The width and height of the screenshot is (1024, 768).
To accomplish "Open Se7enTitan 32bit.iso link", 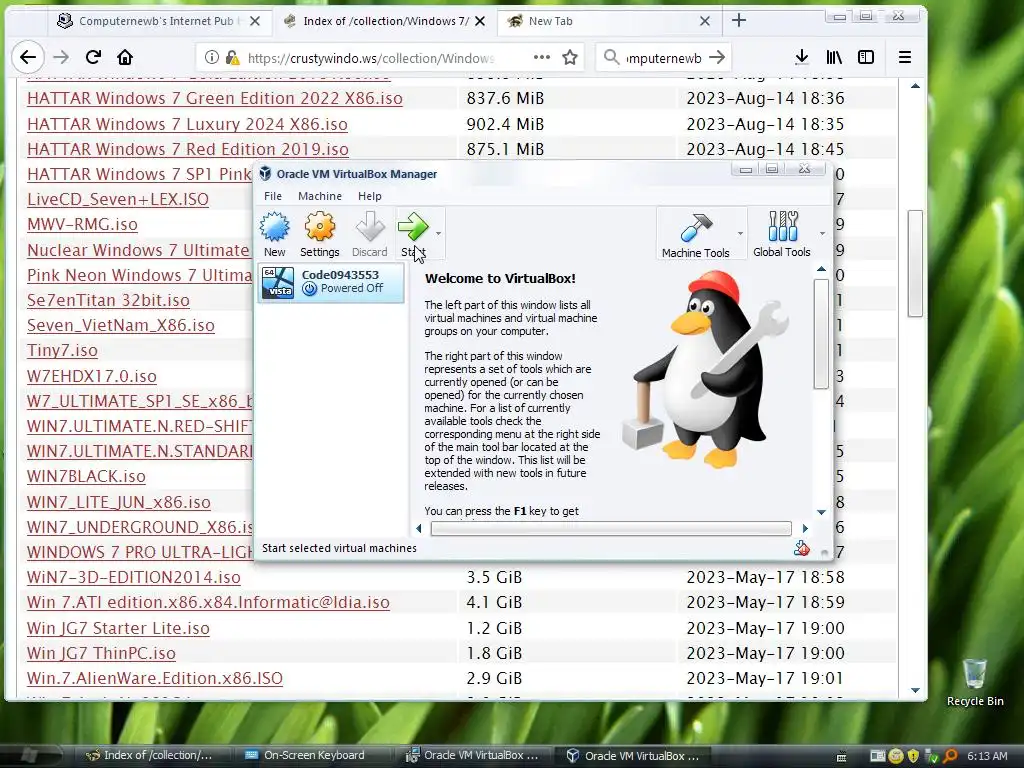I will click(108, 300).
